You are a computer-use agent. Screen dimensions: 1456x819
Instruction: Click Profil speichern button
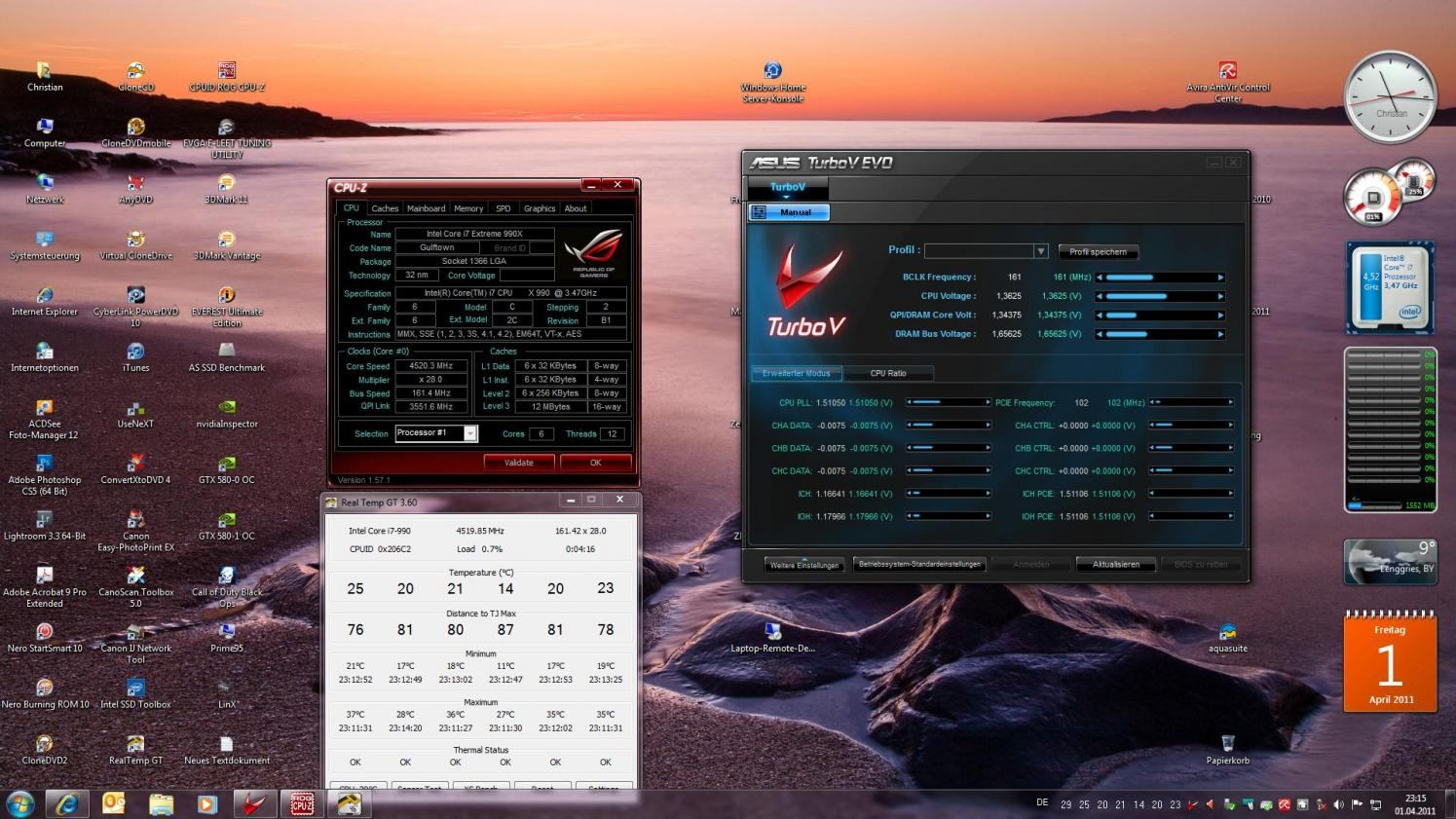click(1098, 252)
